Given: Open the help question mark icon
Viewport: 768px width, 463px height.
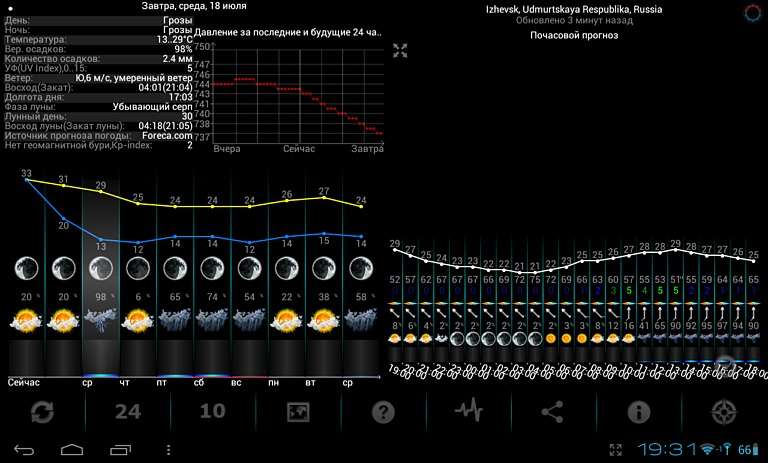Looking at the screenshot, I should coord(383,412).
